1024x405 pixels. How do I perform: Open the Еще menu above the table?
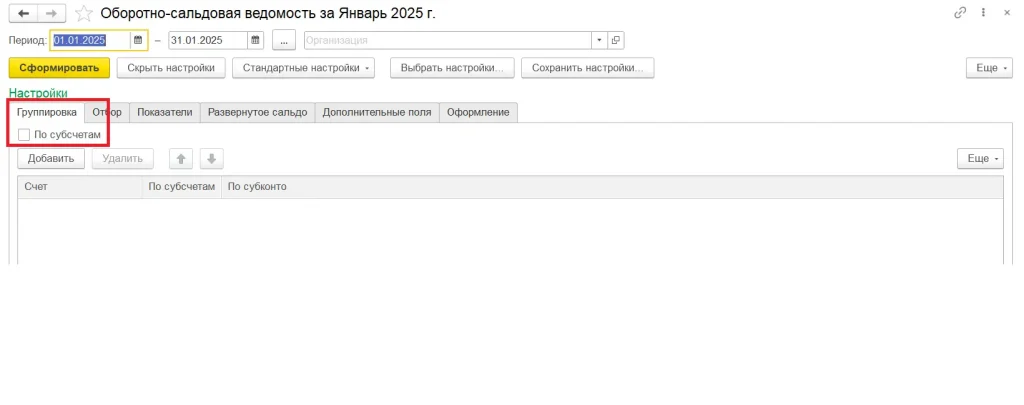point(980,158)
